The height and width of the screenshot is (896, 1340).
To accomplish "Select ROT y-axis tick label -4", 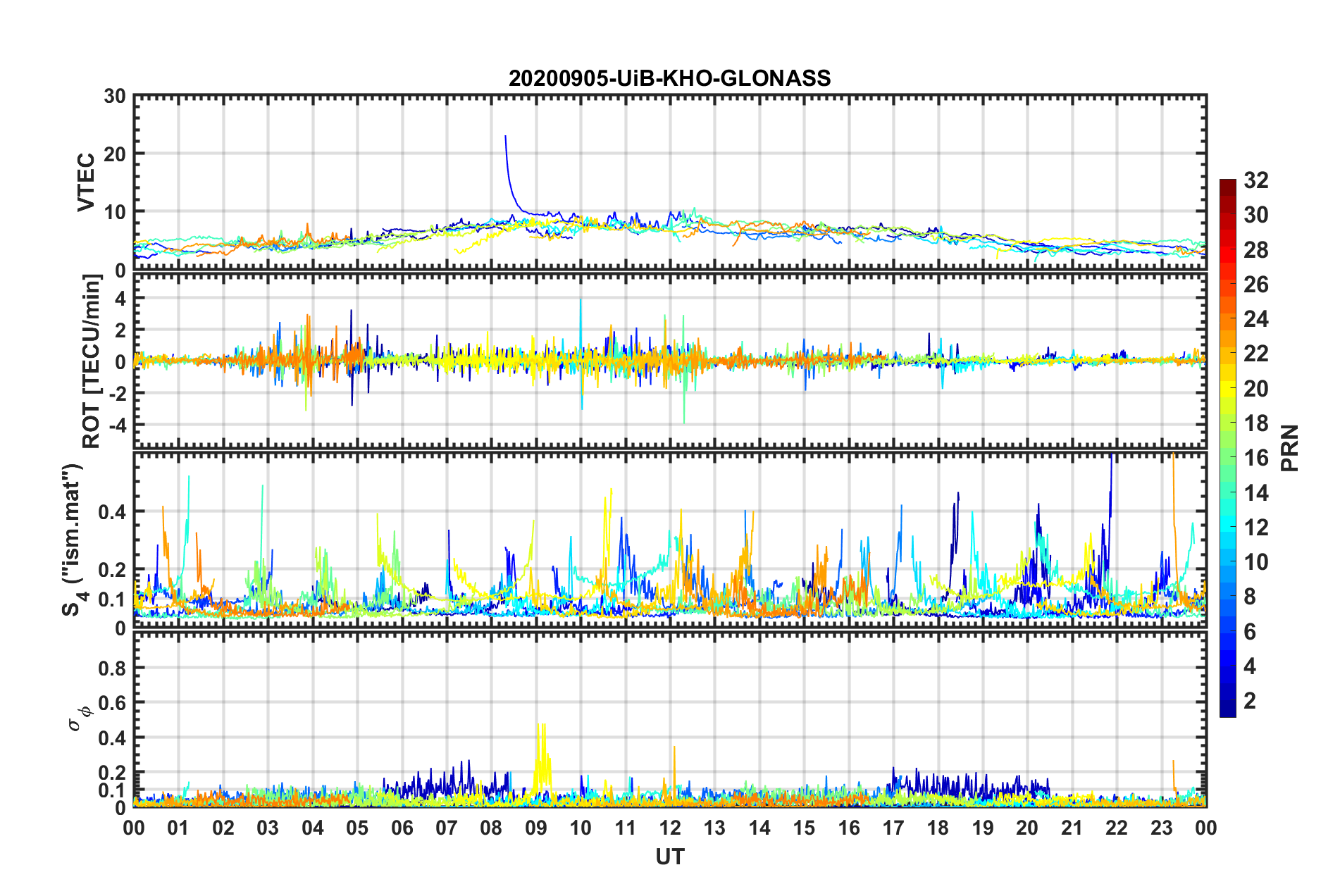I will [117, 425].
